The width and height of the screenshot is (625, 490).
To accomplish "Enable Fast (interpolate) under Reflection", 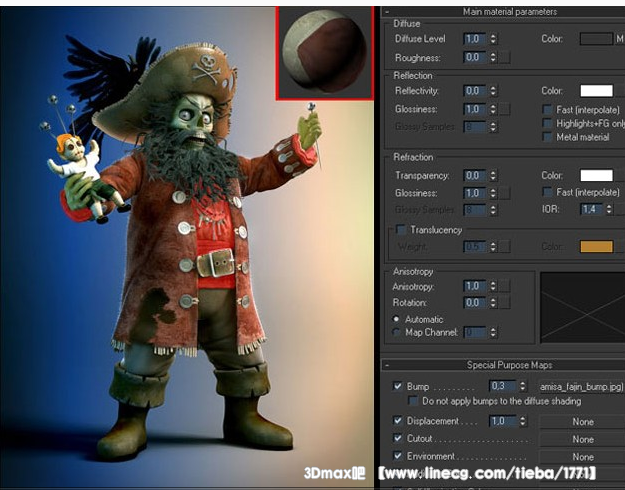I will [548, 110].
